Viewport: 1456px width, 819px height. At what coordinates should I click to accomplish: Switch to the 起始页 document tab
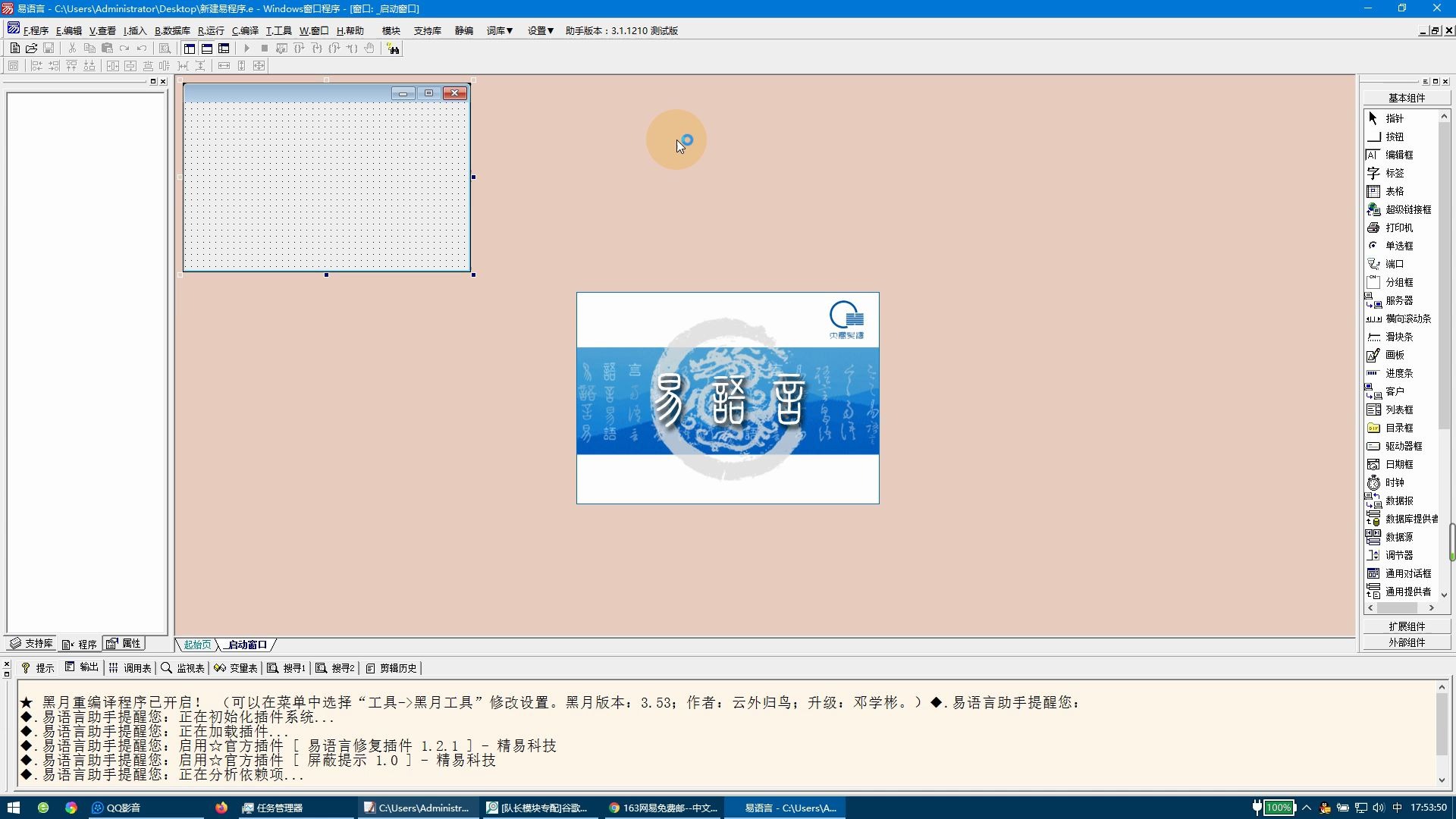[197, 645]
